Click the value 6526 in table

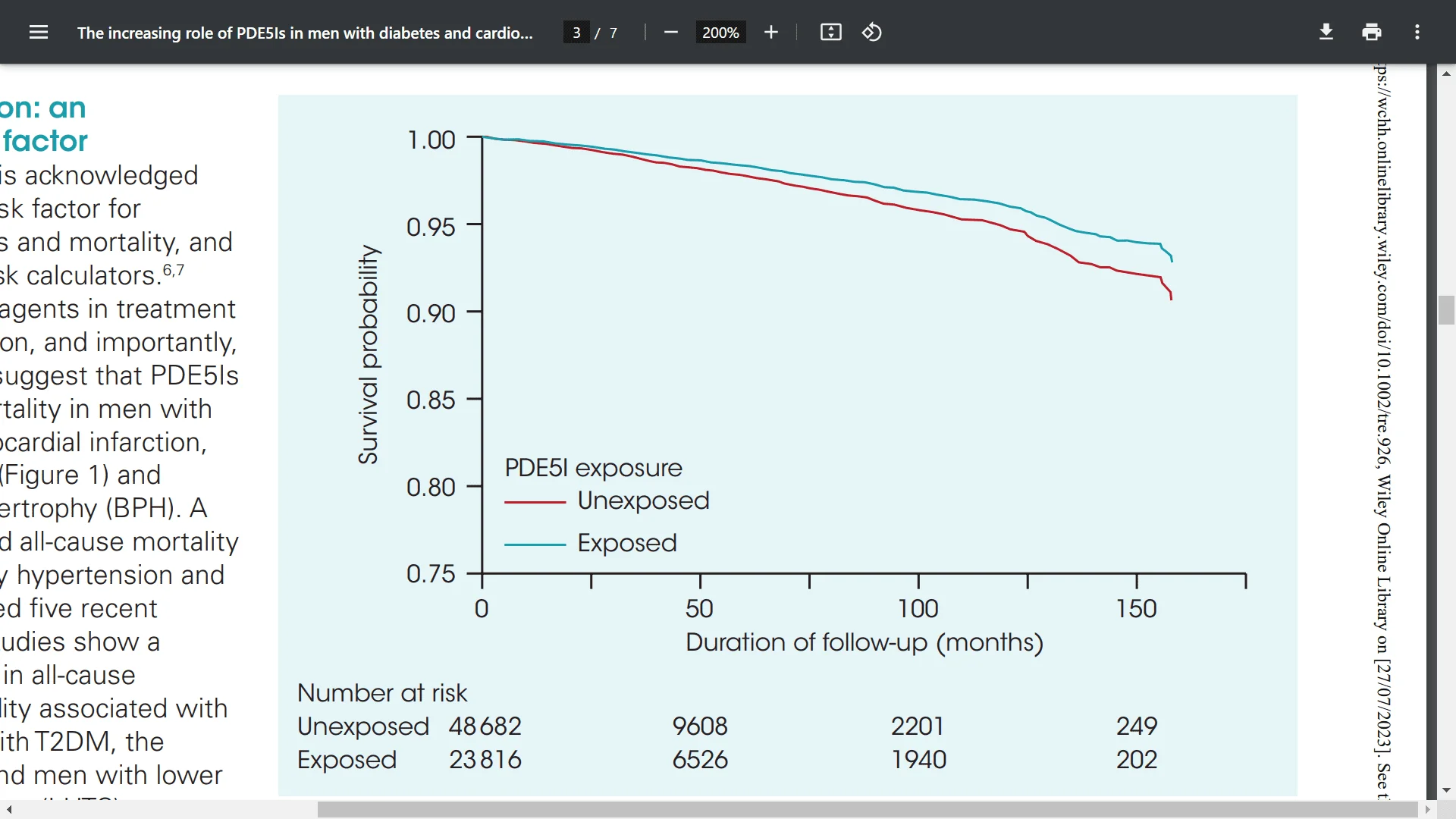(x=700, y=759)
